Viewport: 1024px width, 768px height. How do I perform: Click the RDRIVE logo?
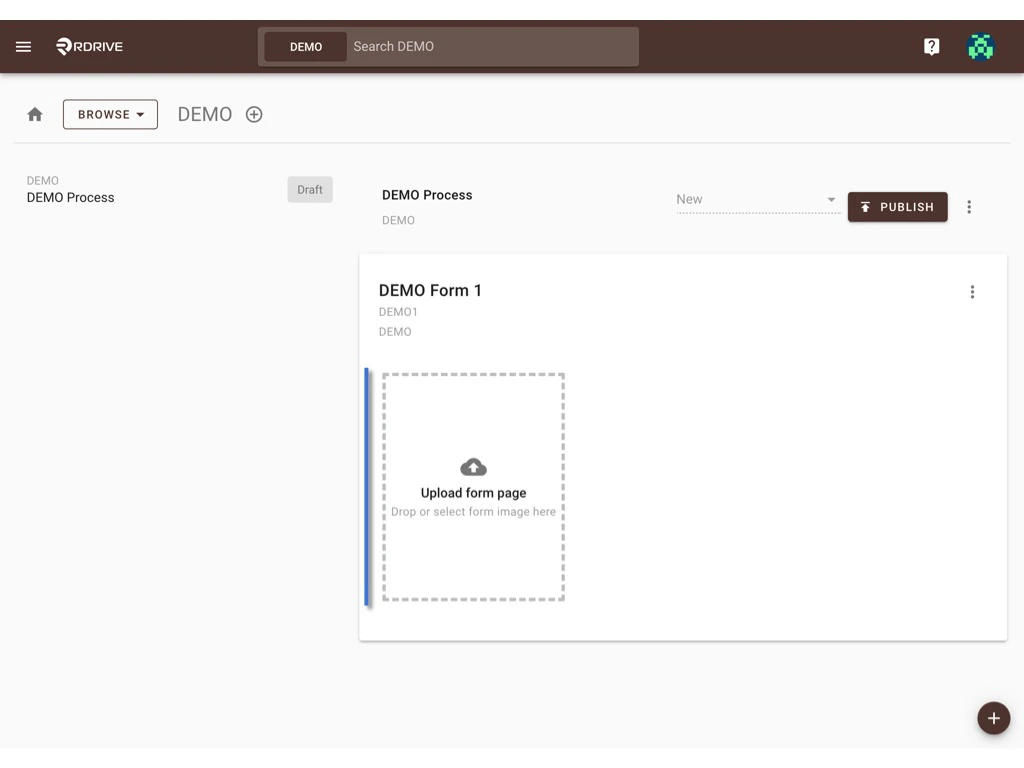click(88, 46)
